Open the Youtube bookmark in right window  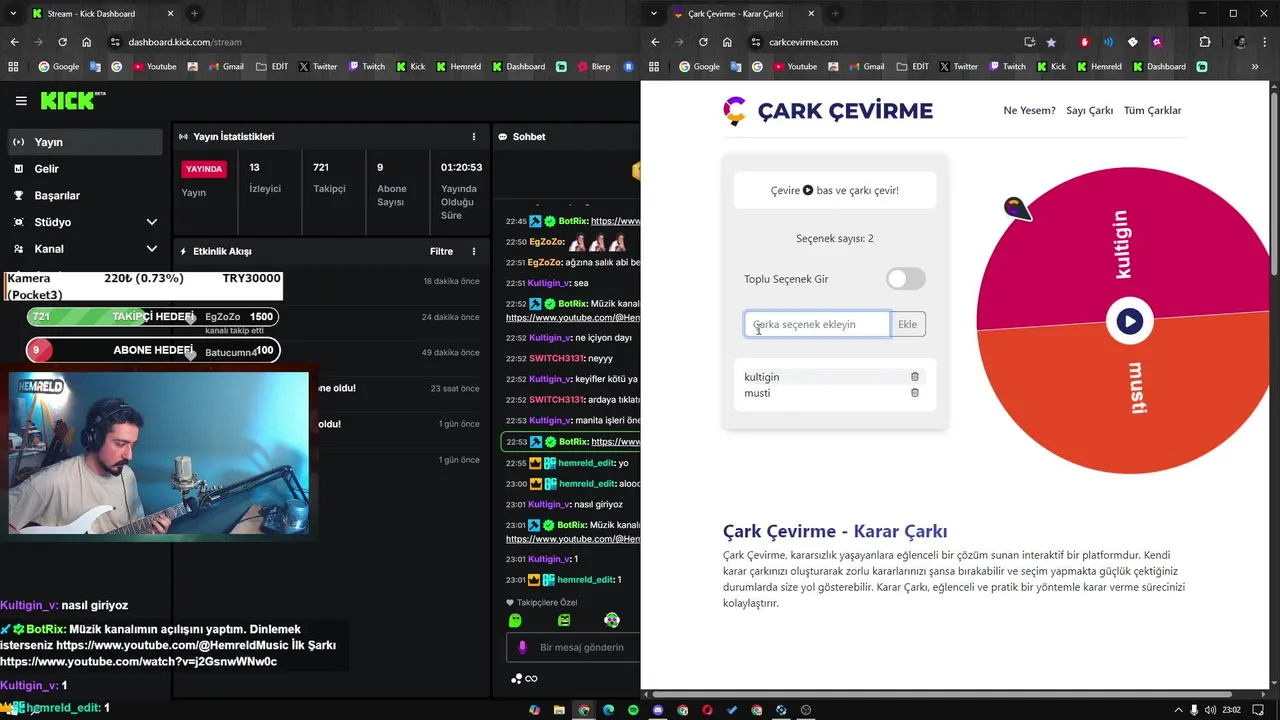pyautogui.click(x=794, y=67)
